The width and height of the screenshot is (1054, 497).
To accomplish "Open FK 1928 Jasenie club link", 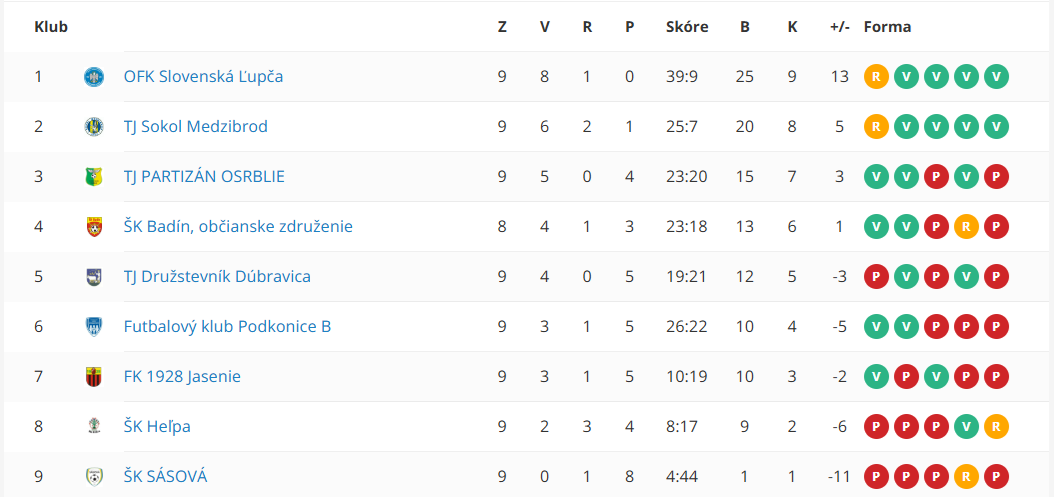I will click(x=182, y=377).
